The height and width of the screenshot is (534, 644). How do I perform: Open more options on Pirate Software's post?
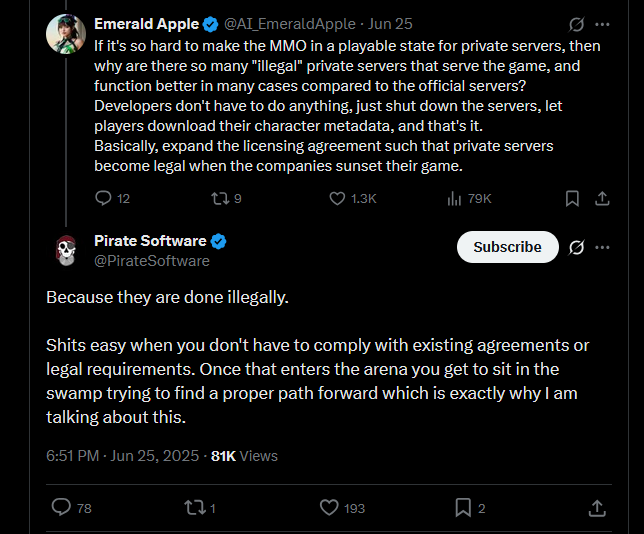602,247
